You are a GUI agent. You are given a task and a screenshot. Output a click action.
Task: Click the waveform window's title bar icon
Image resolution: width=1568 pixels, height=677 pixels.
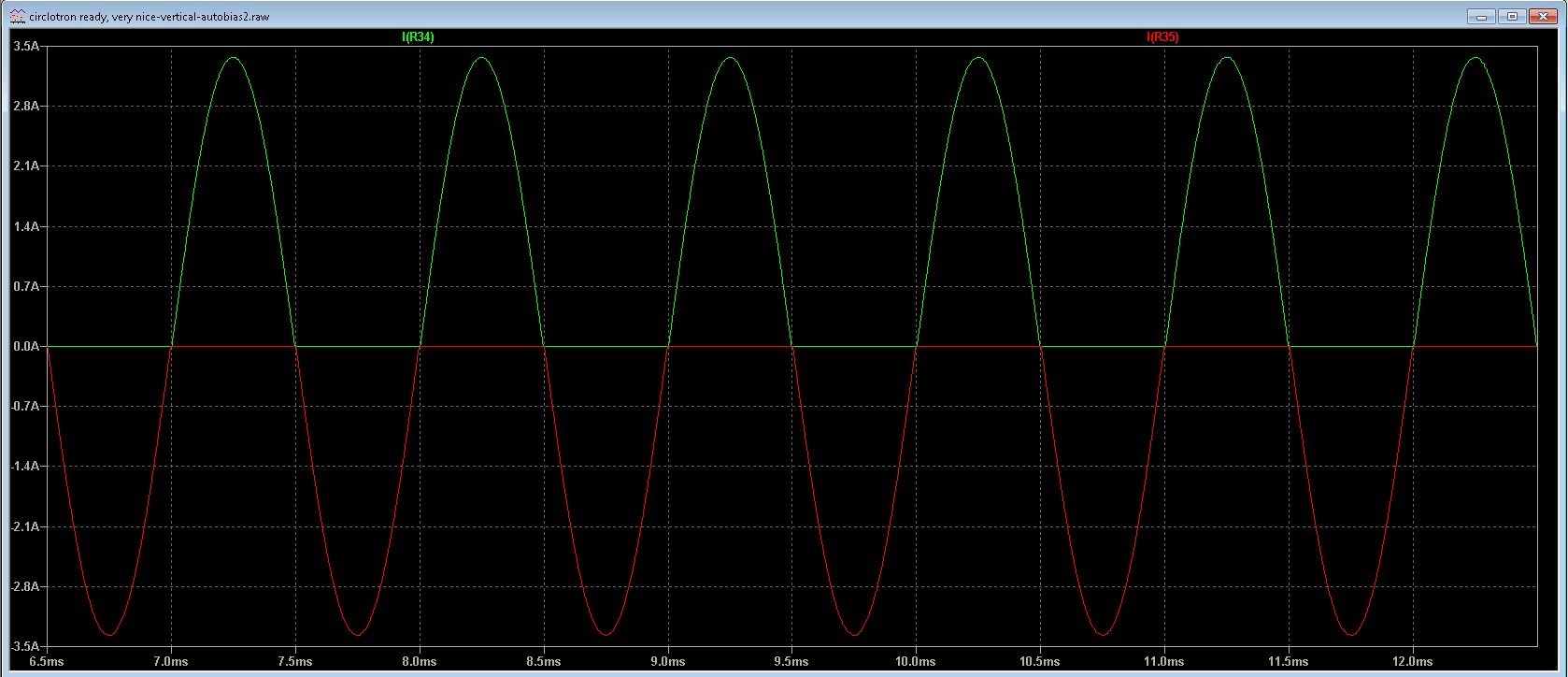click(18, 17)
